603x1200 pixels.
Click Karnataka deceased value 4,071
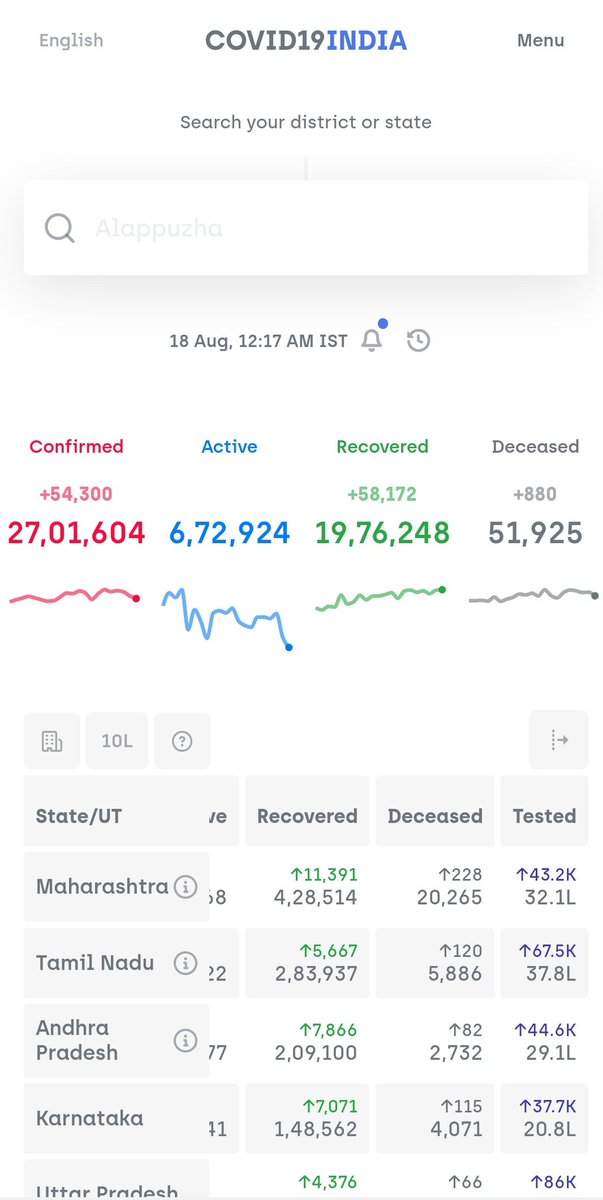[455, 1130]
